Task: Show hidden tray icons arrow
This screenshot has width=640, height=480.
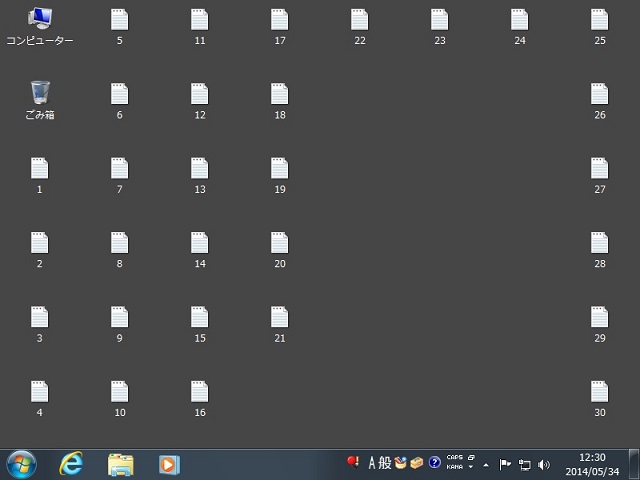Action: point(486,465)
